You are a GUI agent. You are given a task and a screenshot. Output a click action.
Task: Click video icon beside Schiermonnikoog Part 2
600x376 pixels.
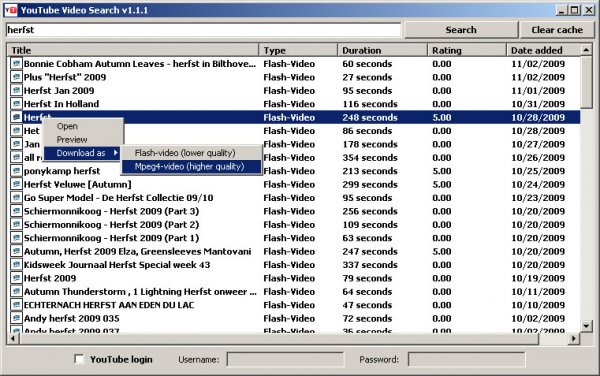pyautogui.click(x=16, y=224)
